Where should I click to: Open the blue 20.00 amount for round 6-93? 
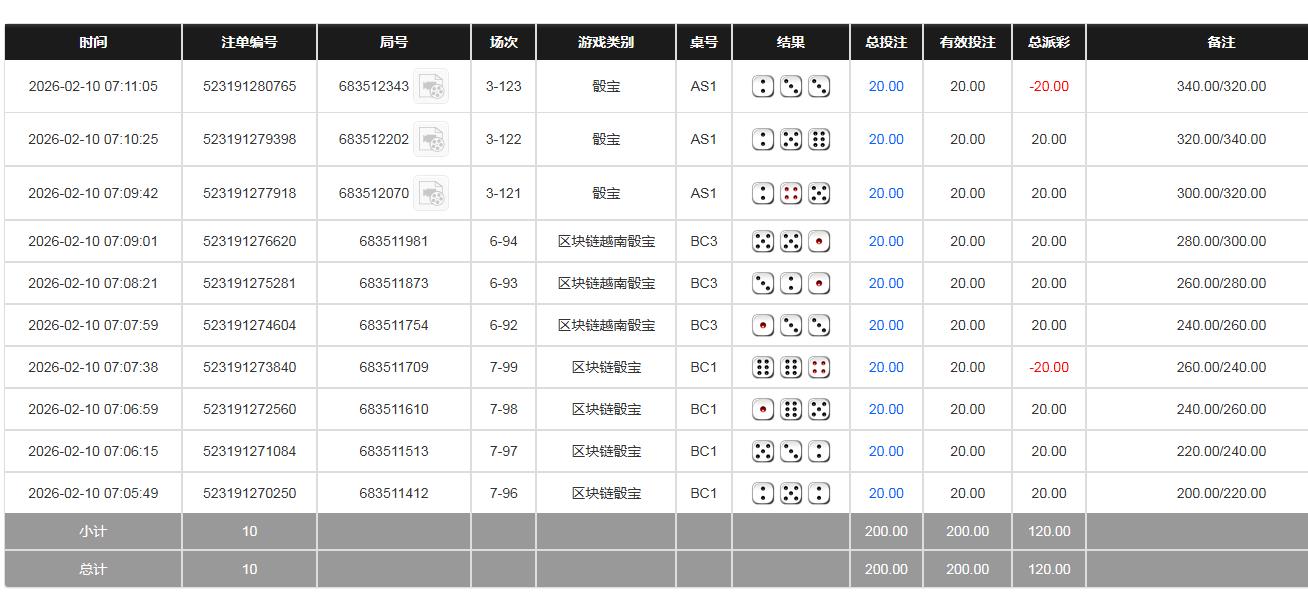pyautogui.click(x=884, y=283)
